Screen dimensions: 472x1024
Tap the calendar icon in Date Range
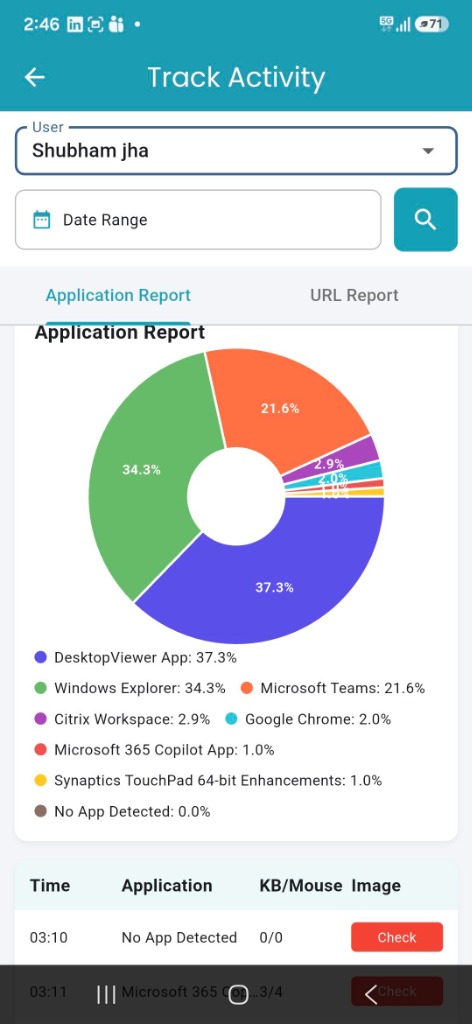[42, 220]
